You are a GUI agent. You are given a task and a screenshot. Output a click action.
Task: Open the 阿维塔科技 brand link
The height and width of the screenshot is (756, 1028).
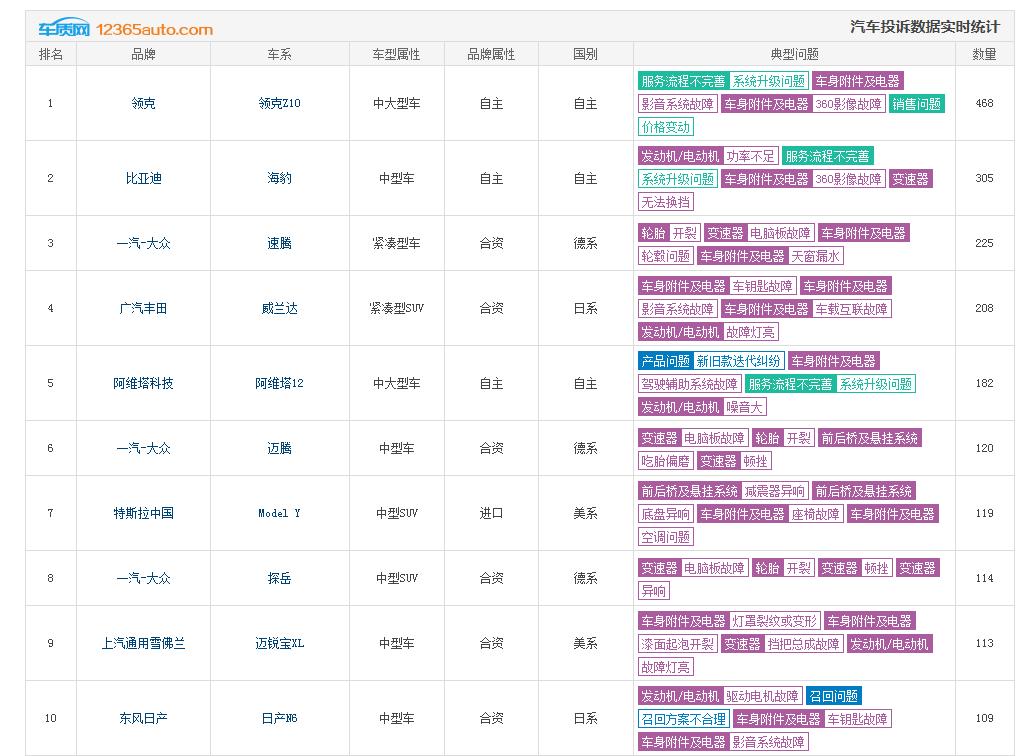click(x=143, y=384)
